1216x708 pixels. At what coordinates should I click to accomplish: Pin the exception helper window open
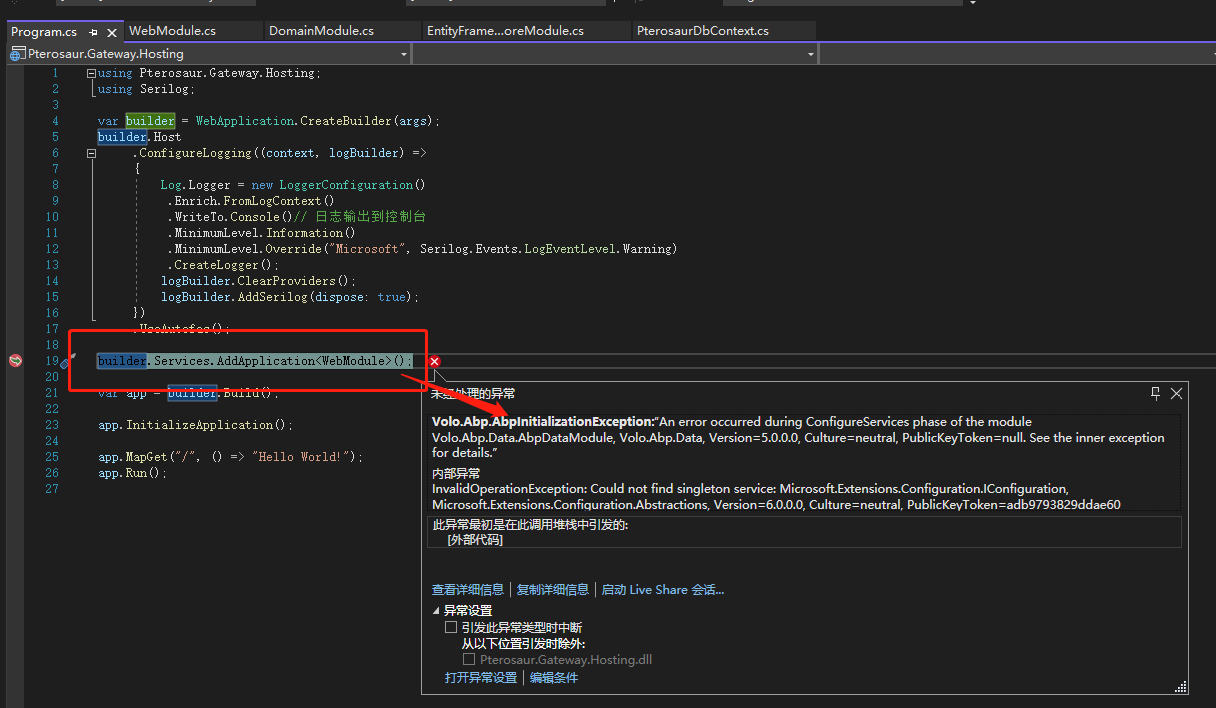click(x=1155, y=393)
